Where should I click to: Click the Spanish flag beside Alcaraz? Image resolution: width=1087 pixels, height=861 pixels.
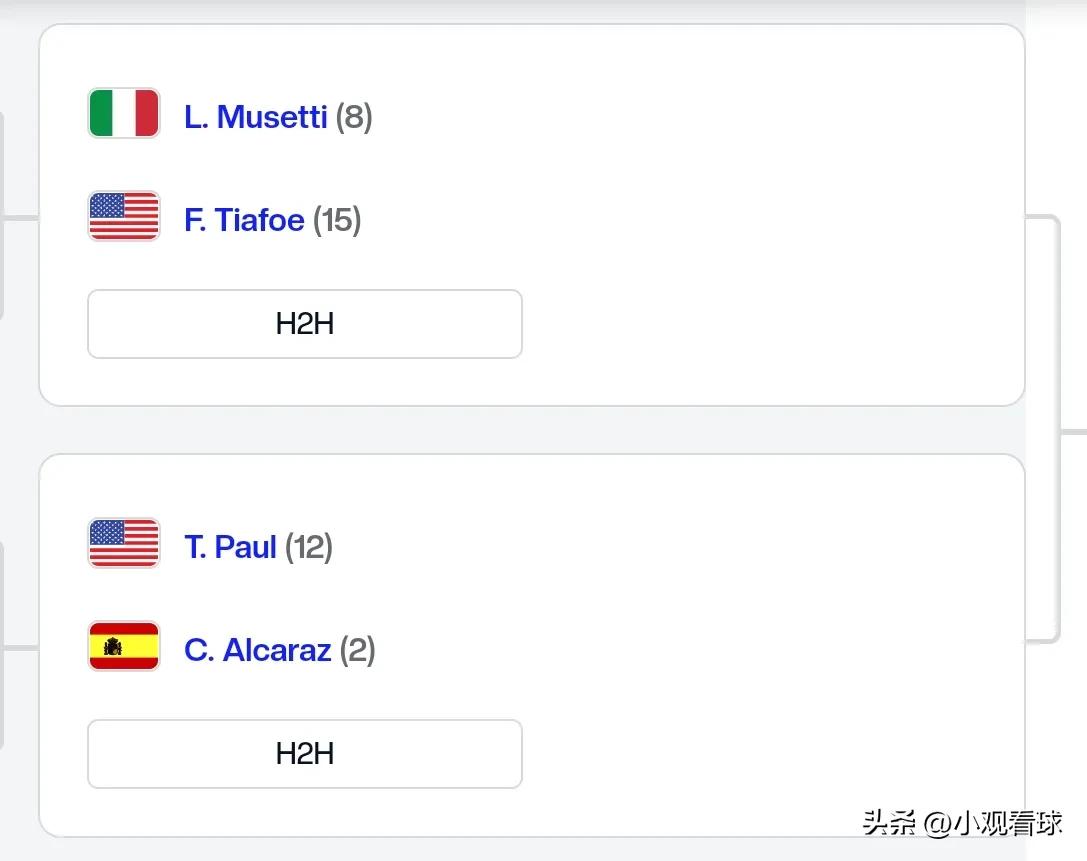[x=124, y=646]
